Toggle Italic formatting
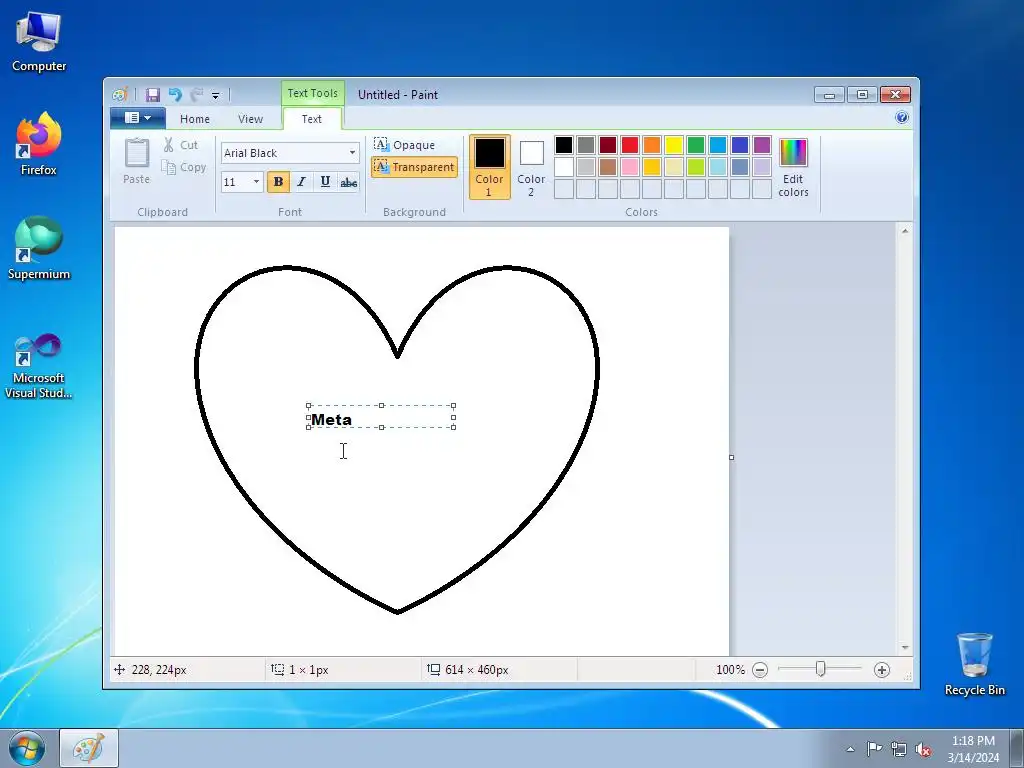1024x768 pixels. click(302, 182)
